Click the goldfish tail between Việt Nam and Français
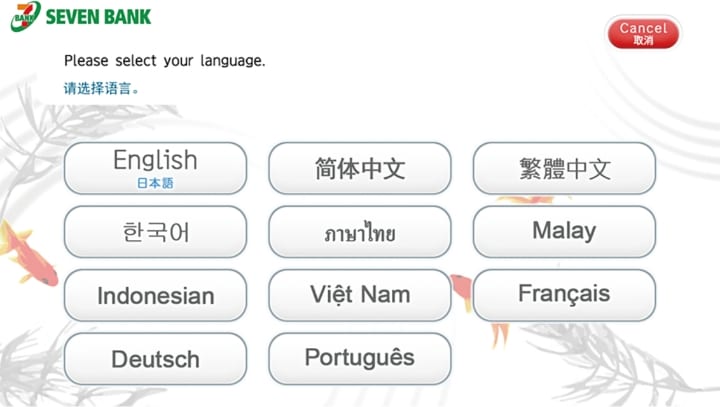The width and height of the screenshot is (720, 407). click(x=462, y=289)
